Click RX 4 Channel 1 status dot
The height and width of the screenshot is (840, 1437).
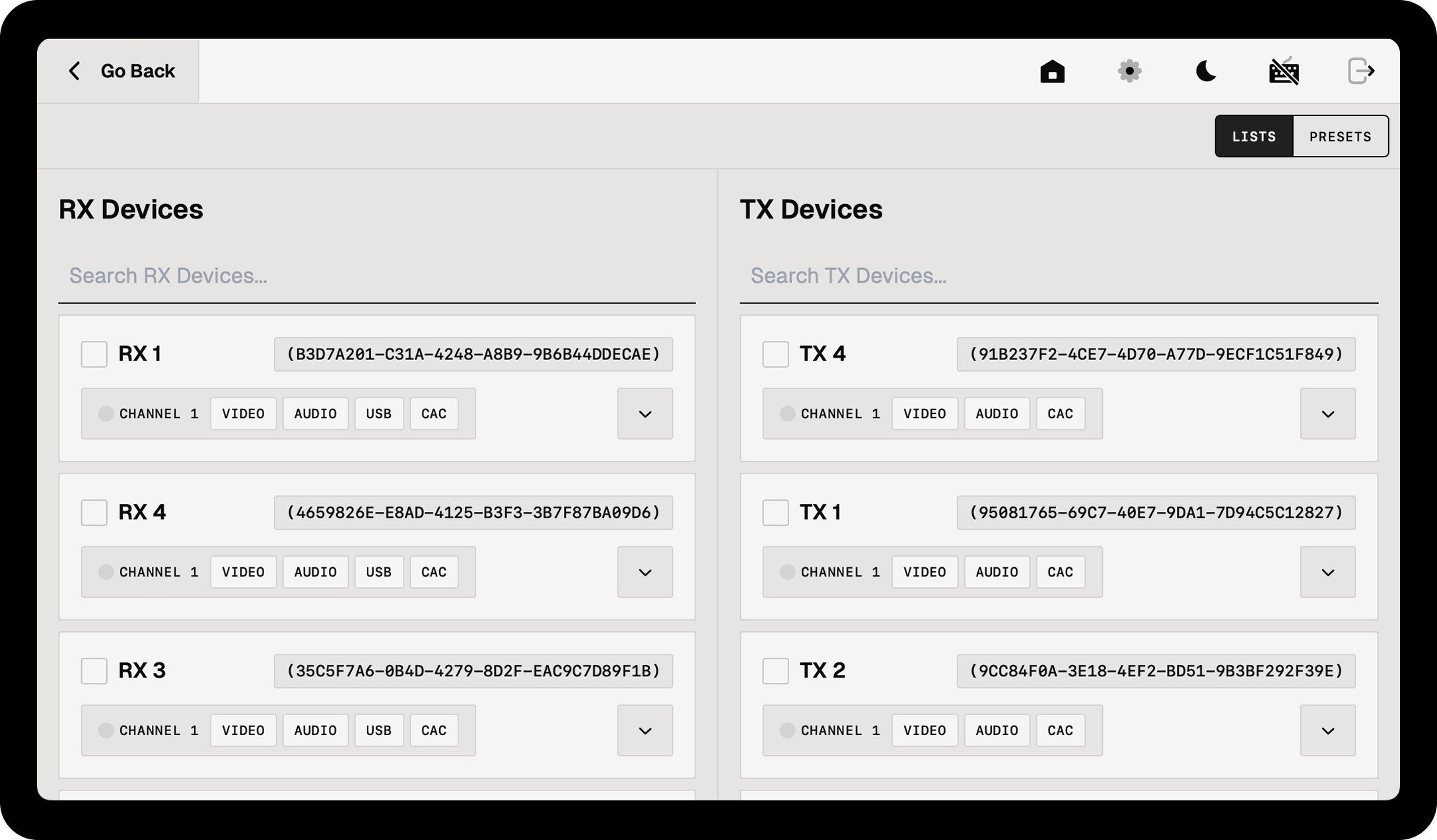tap(106, 572)
